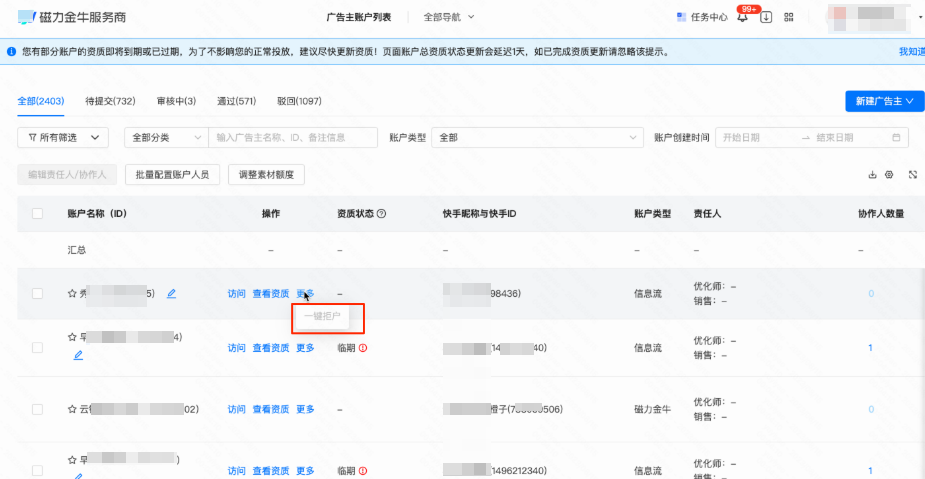925x479 pixels.
Task: Click 批量配置账户人员 button
Action: 172,175
